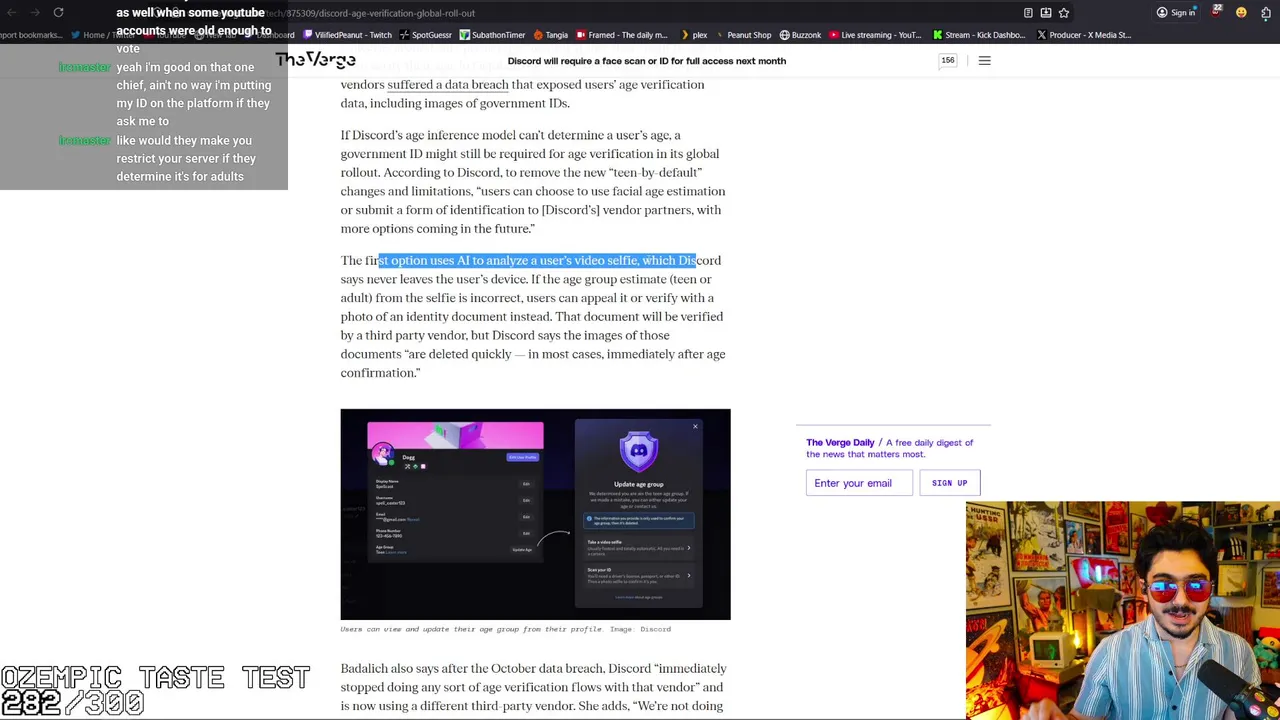Viewport: 1280px width, 720px height.
Task: Click the Discord age group screenshot image
Action: pyautogui.click(x=535, y=514)
